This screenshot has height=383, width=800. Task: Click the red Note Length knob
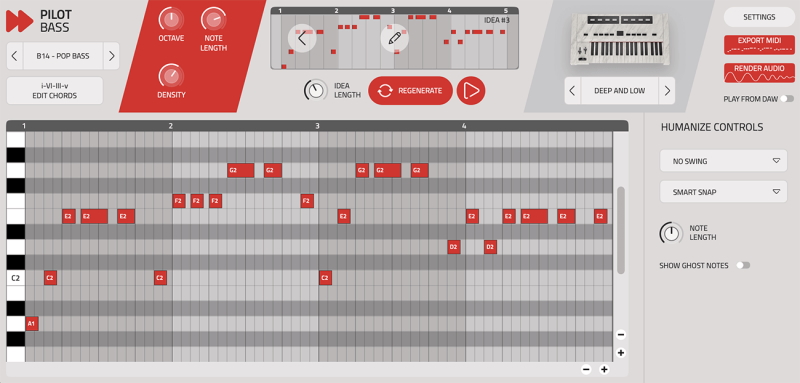click(213, 19)
